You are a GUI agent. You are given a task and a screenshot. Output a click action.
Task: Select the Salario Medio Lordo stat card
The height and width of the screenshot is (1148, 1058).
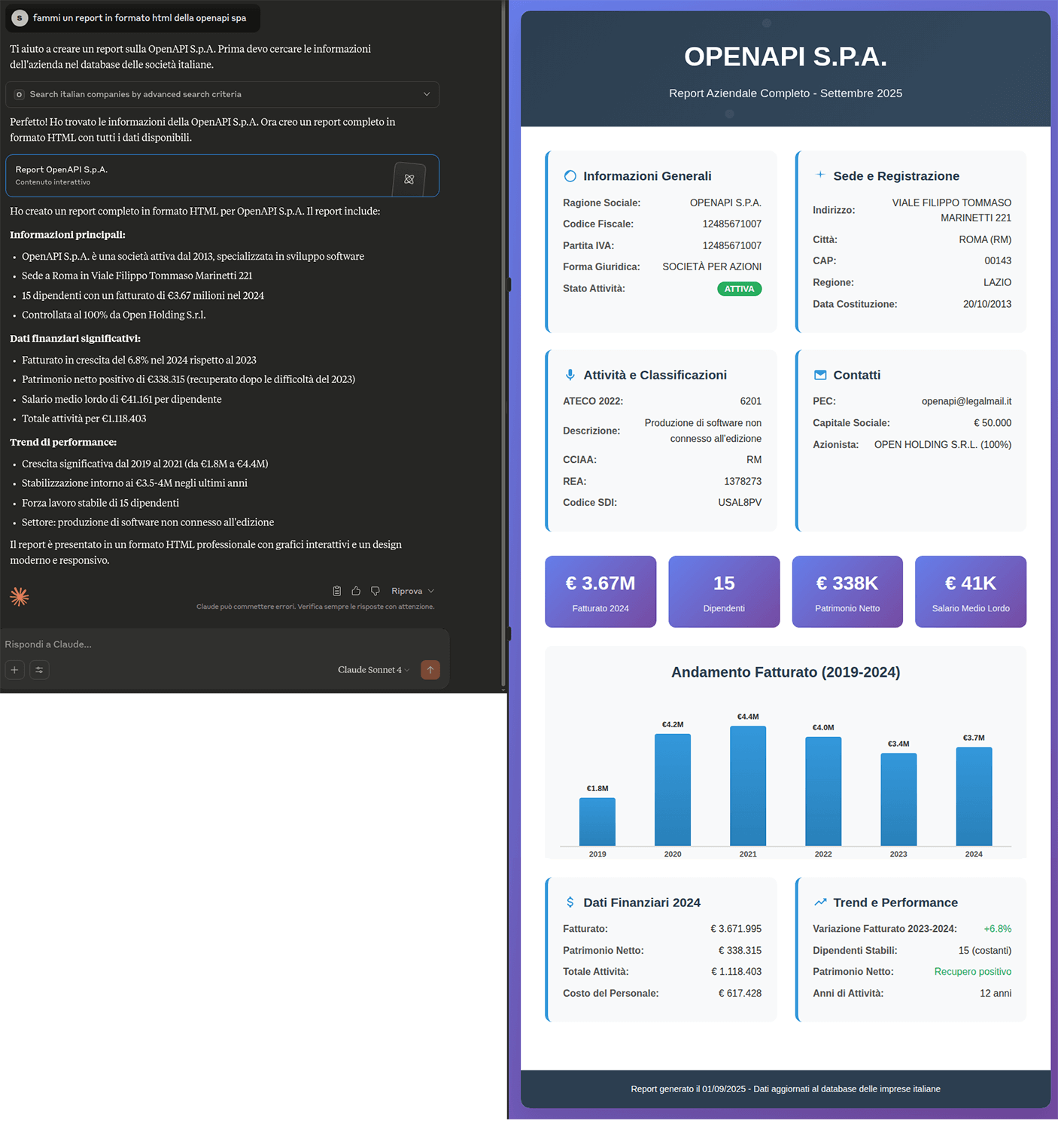click(971, 592)
